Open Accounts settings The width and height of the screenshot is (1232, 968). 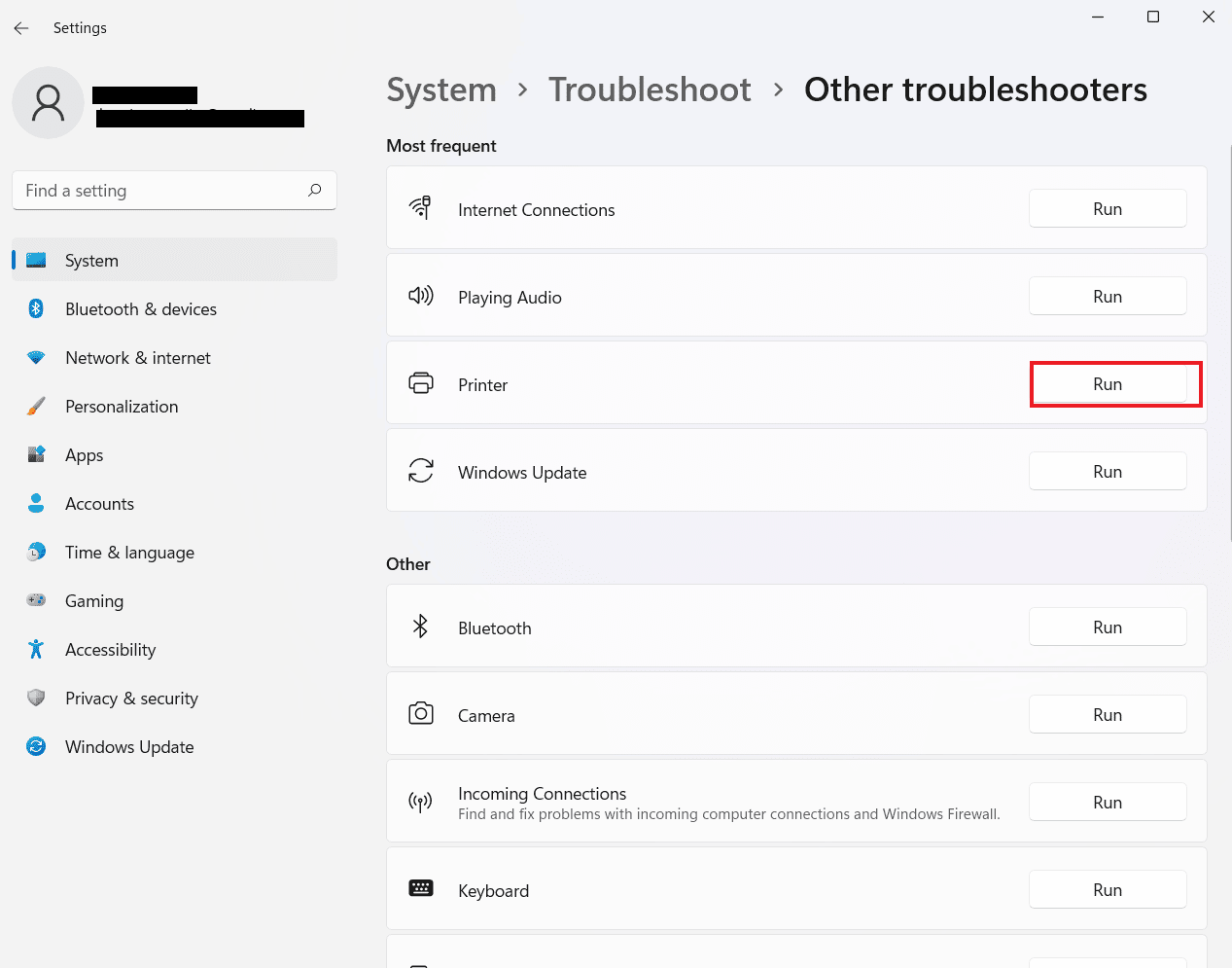175,503
